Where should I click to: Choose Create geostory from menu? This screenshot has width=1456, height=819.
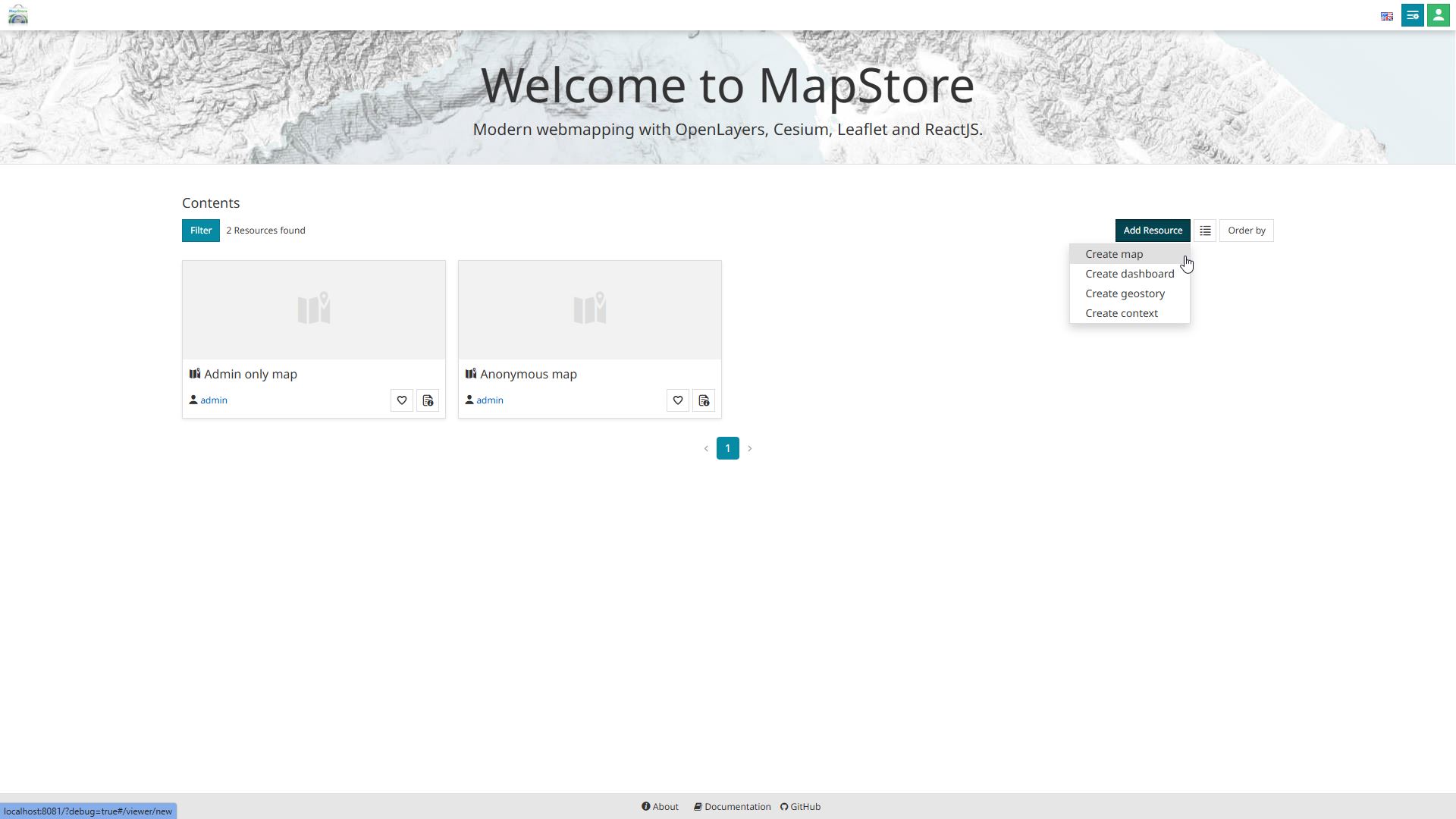point(1130,293)
